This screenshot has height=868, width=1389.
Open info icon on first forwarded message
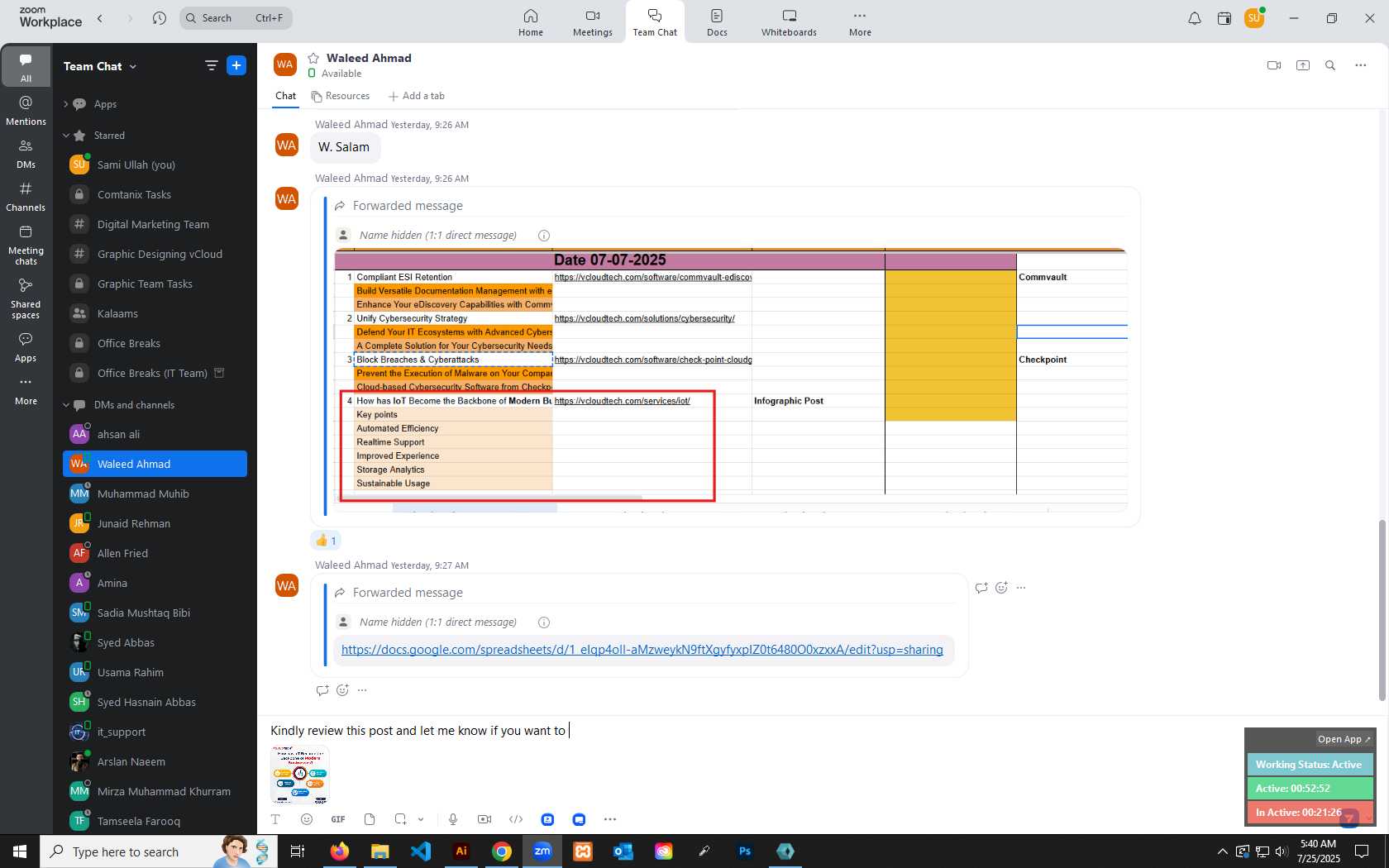click(544, 236)
